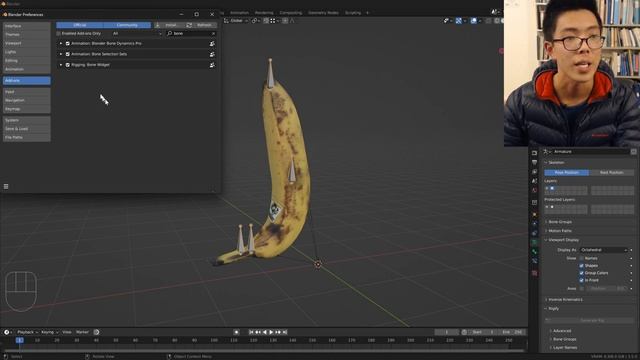Viewport: 640px width, 360px height.
Task: Click the Armature data name field
Action: (x=591, y=151)
